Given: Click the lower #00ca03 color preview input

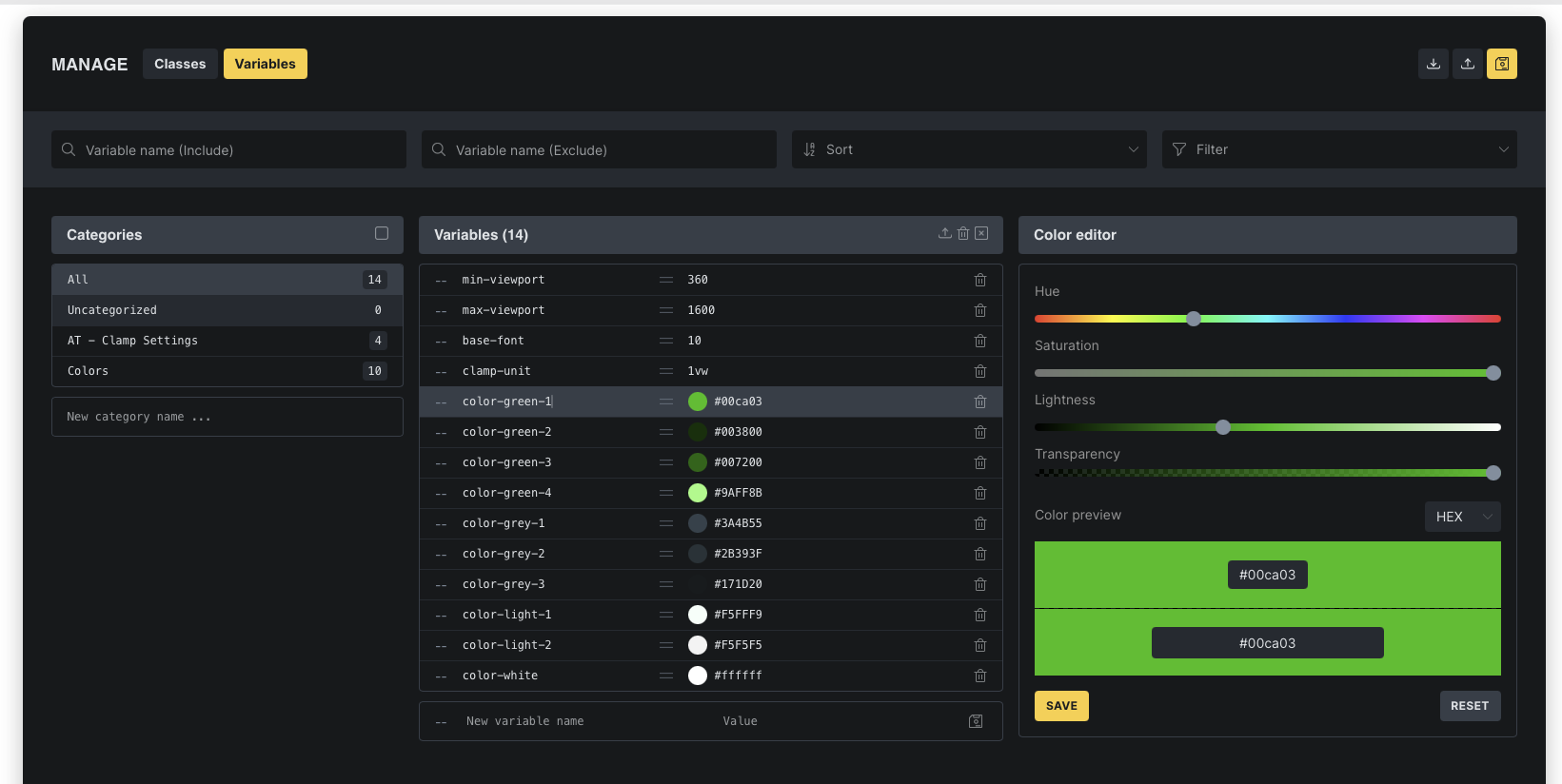Looking at the screenshot, I should click(x=1267, y=643).
